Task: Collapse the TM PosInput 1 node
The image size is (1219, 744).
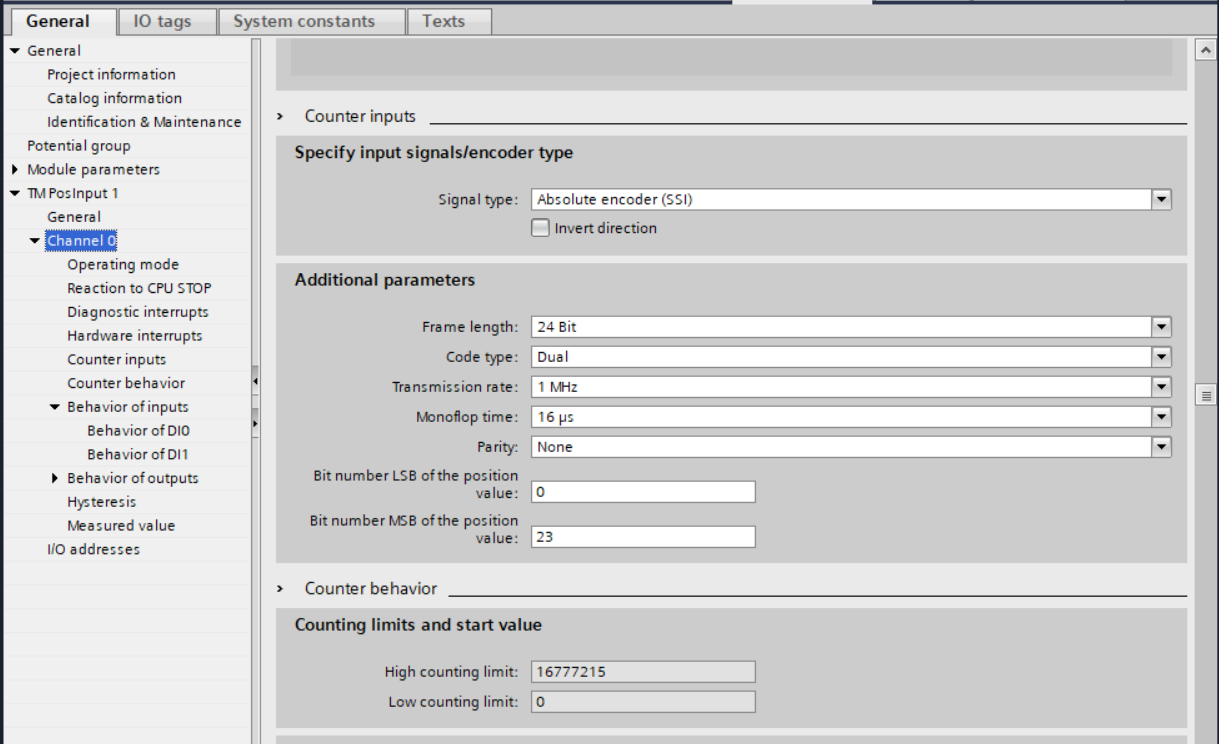Action: tap(15, 193)
